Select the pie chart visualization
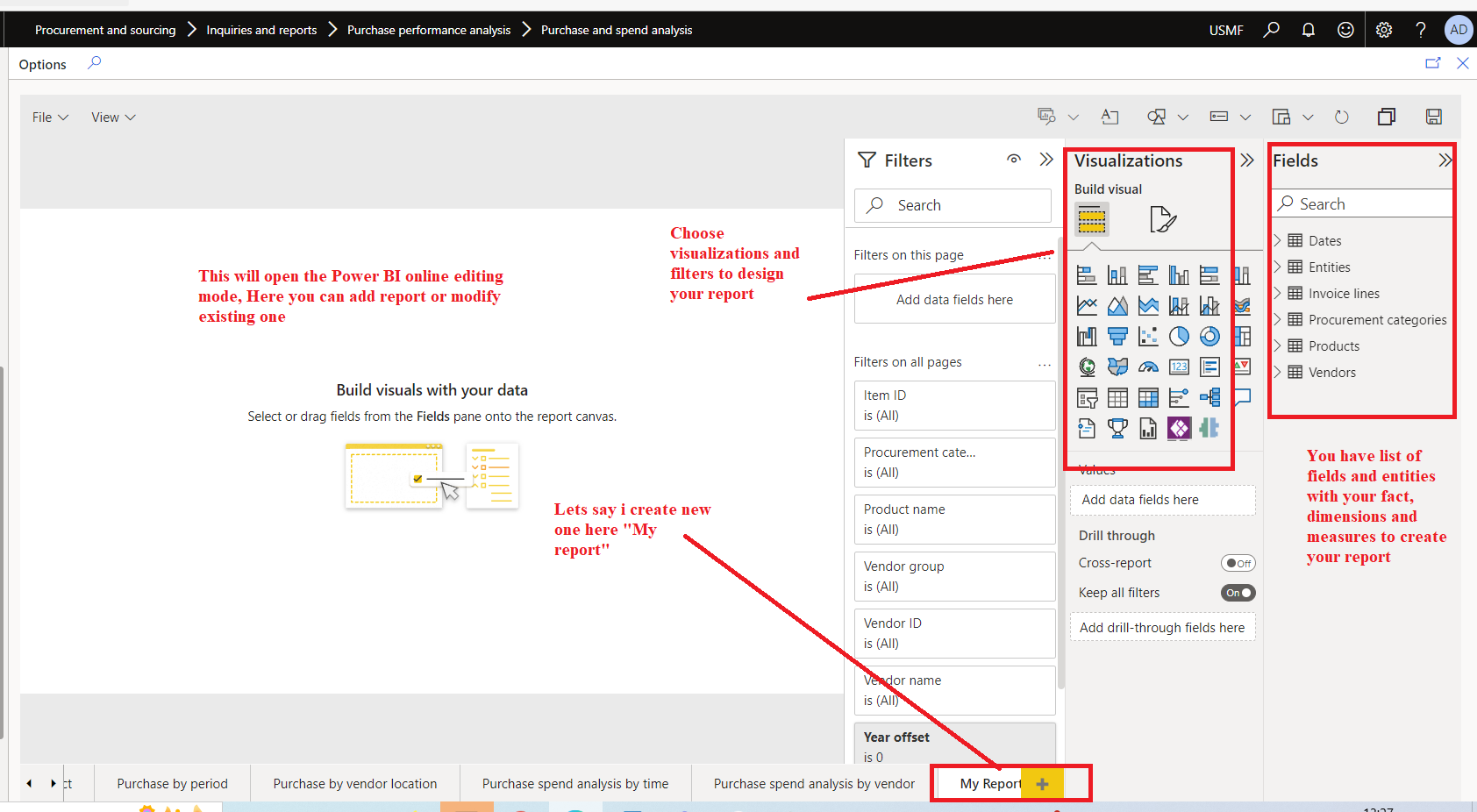 point(1179,336)
